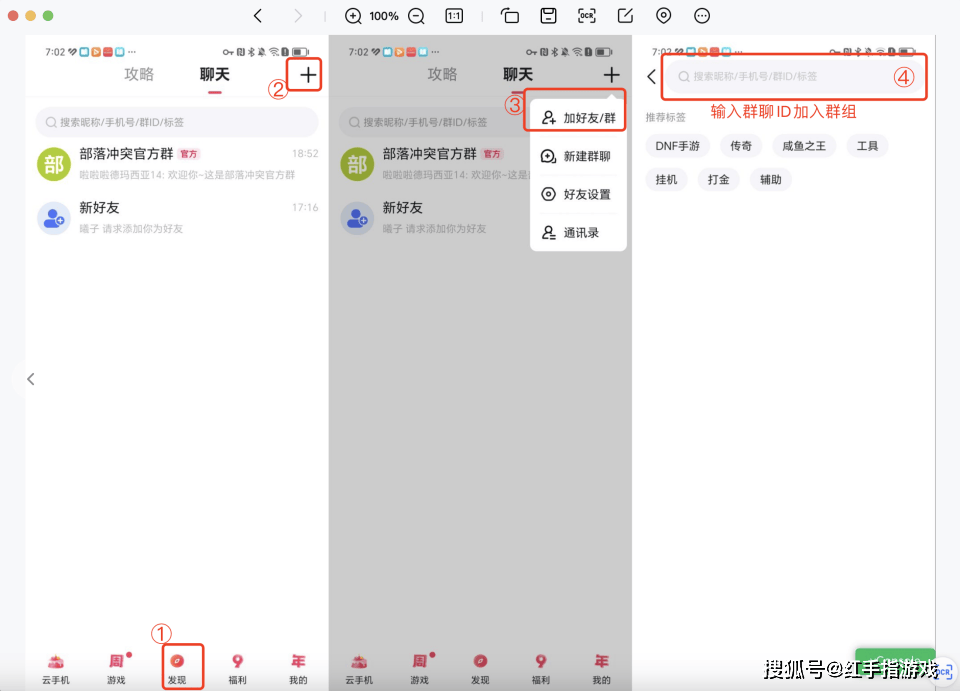960x691 pixels.
Task: Open the 新好友 request row in the first phone screen
Action: click(x=177, y=217)
